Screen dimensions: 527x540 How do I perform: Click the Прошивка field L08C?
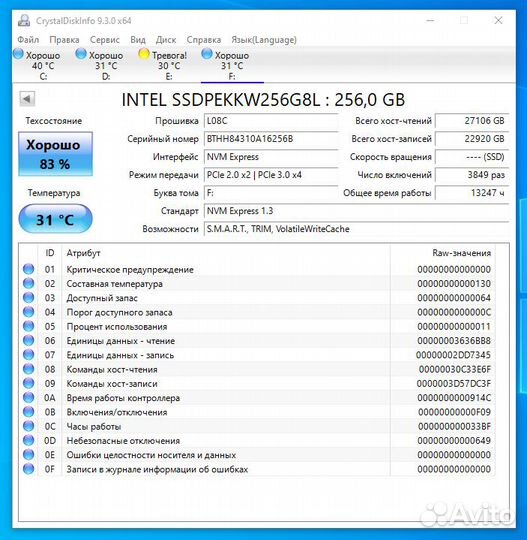[271, 121]
